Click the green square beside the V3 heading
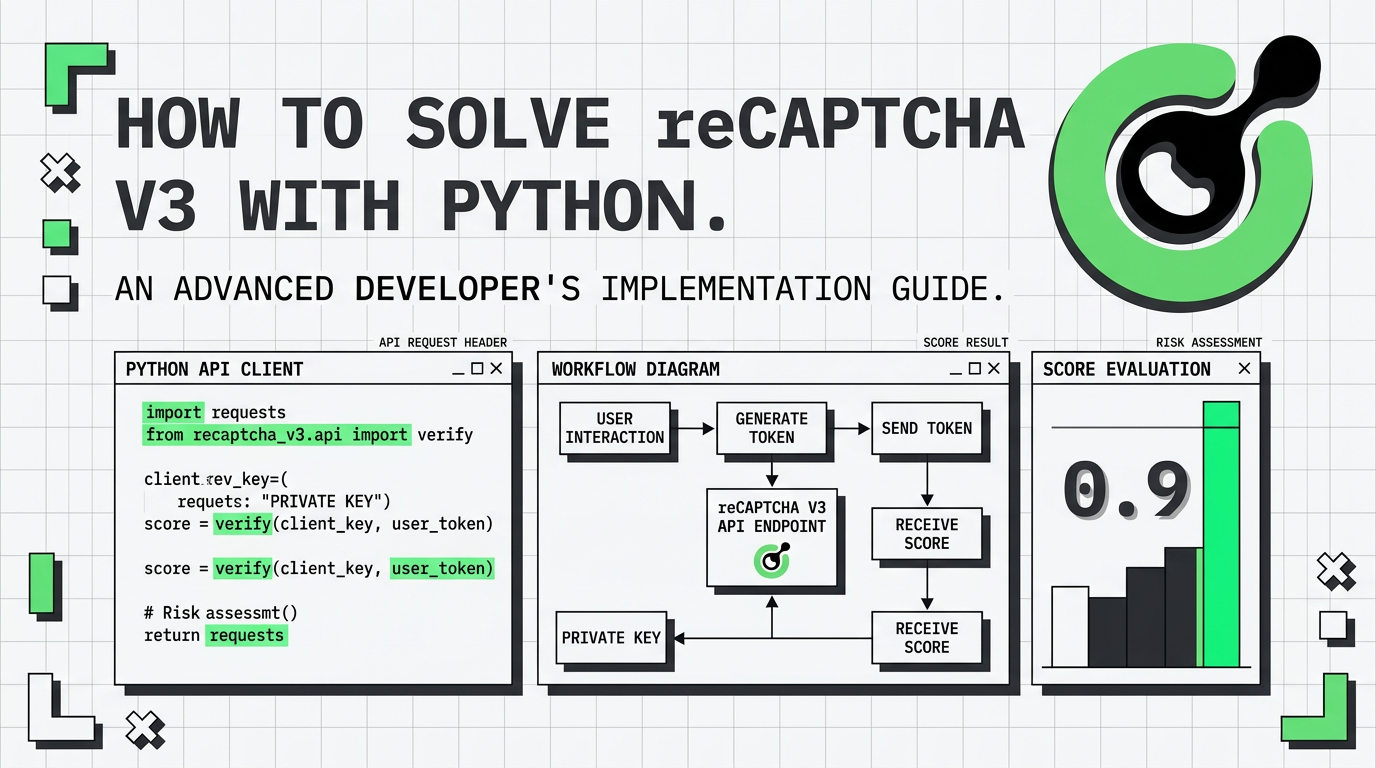1376x768 pixels. click(59, 235)
